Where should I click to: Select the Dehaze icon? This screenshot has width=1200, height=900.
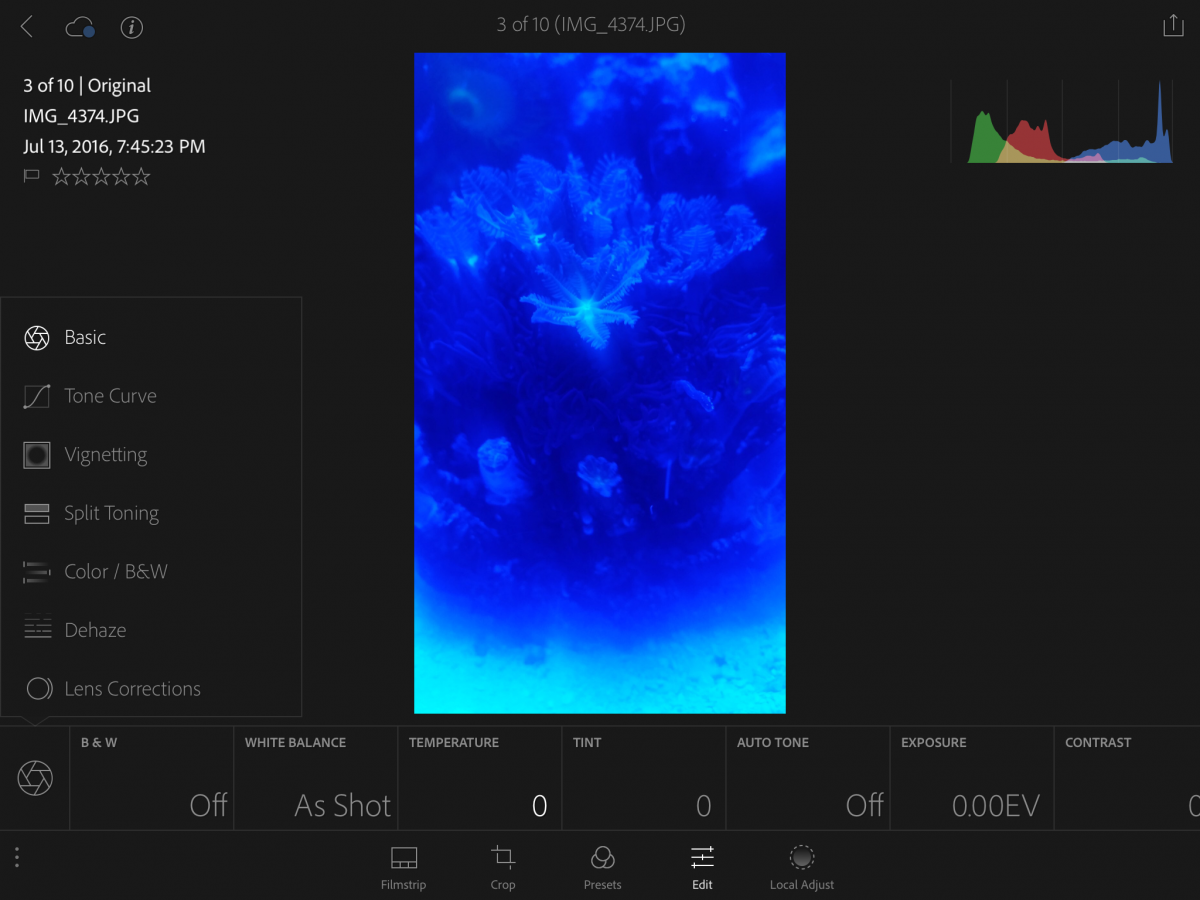point(37,630)
